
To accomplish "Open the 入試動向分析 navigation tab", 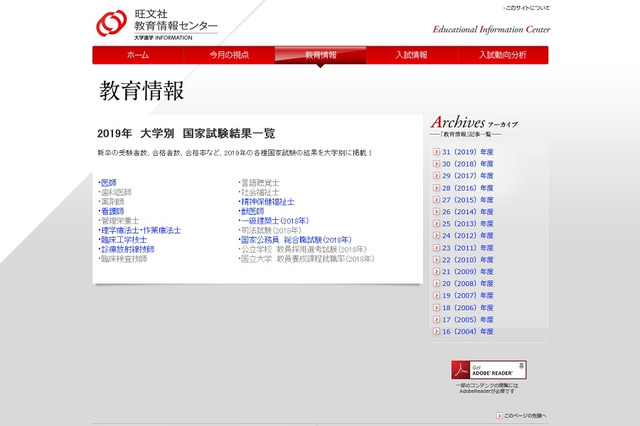I will pyautogui.click(x=502, y=55).
